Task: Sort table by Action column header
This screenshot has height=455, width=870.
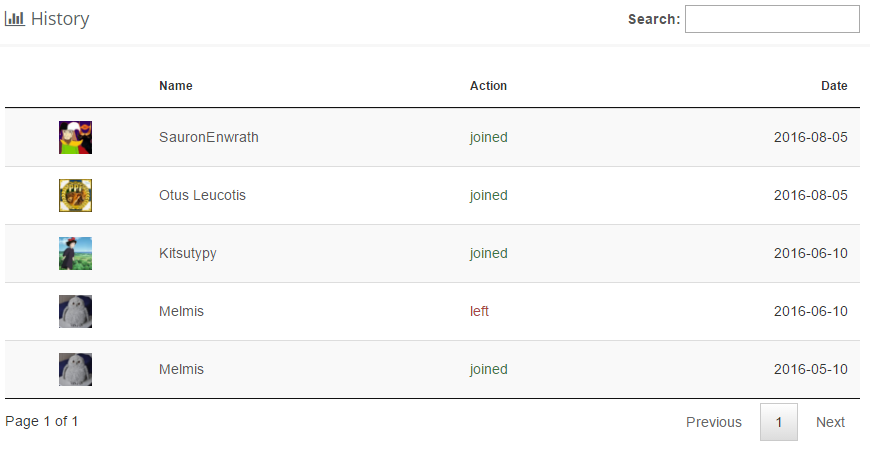Action: tap(488, 86)
